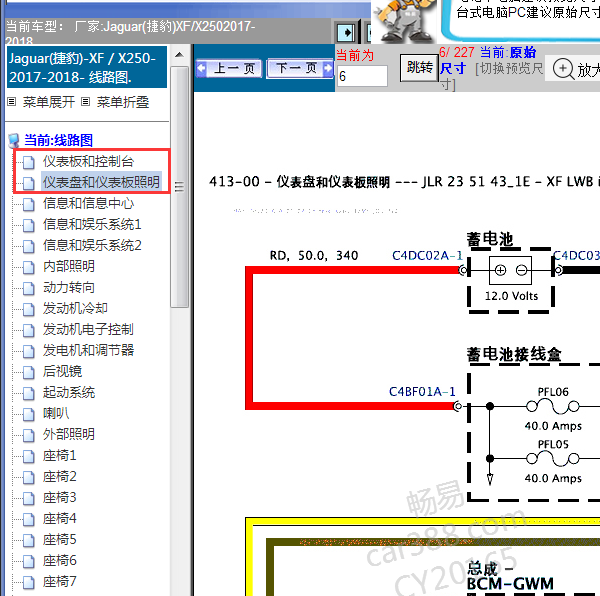Click page icon next to 后视镜
This screenshot has width=600, height=596.
click(x=28, y=373)
